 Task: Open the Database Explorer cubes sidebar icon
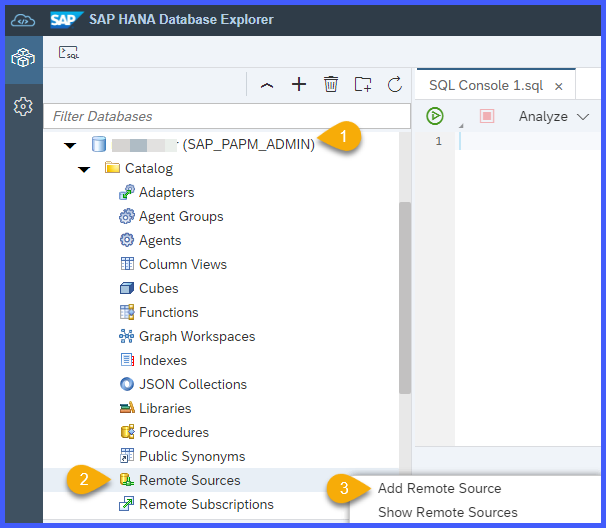[23, 58]
